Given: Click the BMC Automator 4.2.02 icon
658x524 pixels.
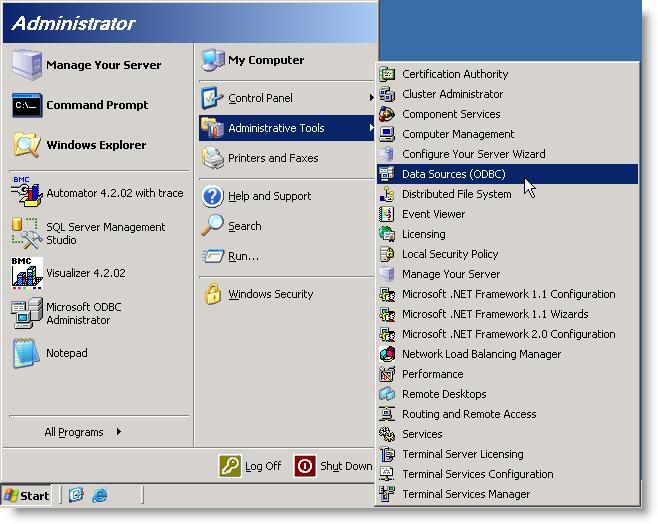Looking at the screenshot, I should (27, 192).
